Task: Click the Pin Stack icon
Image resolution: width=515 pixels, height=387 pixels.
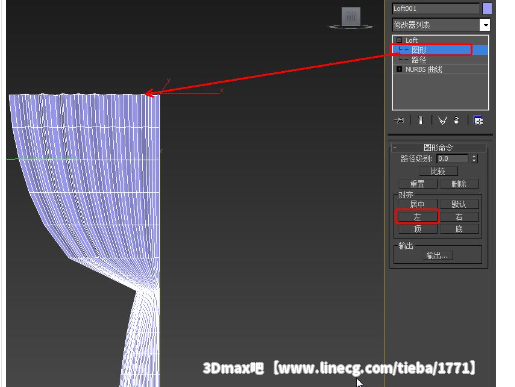Action: [399, 120]
